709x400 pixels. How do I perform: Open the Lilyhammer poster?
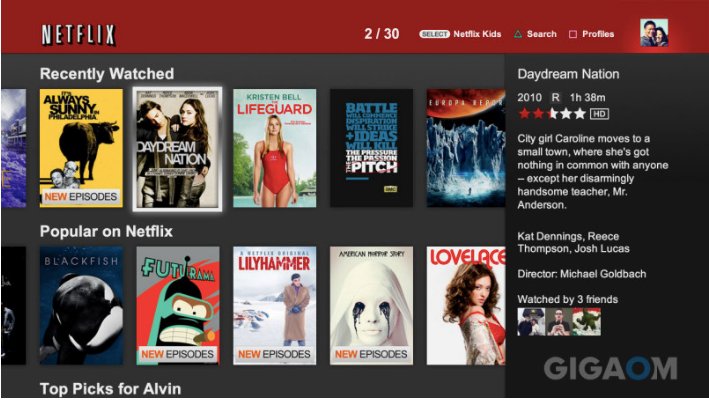(274, 306)
